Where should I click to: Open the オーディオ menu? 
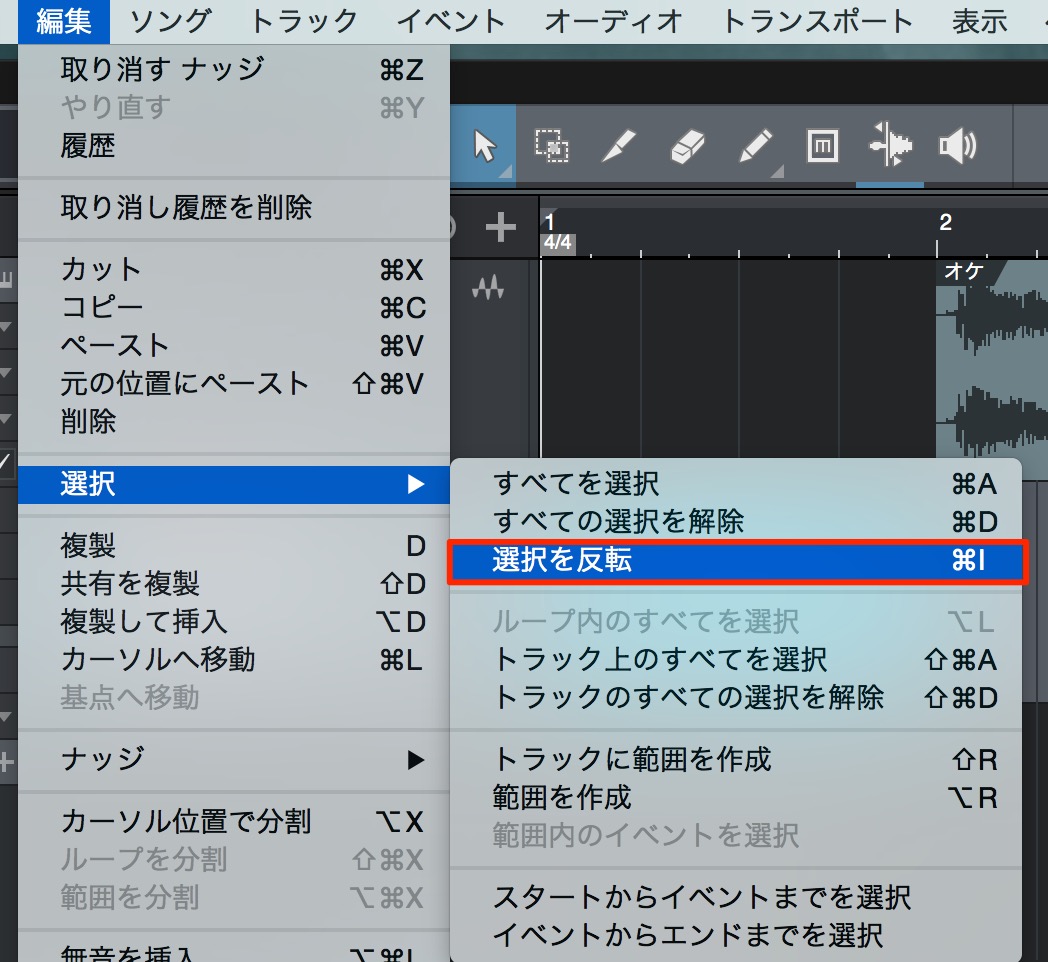pos(614,21)
